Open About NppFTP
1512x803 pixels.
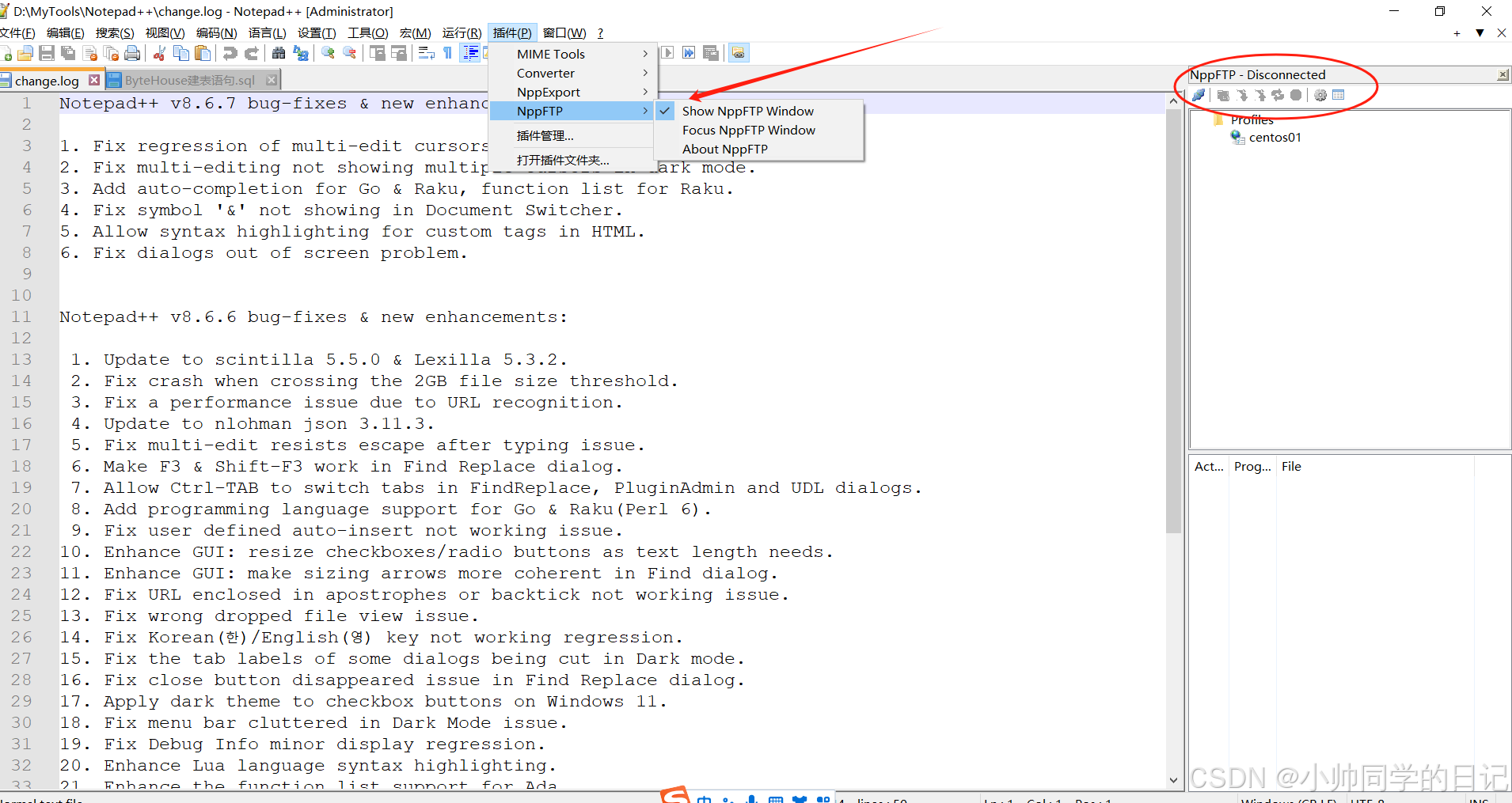click(759, 149)
